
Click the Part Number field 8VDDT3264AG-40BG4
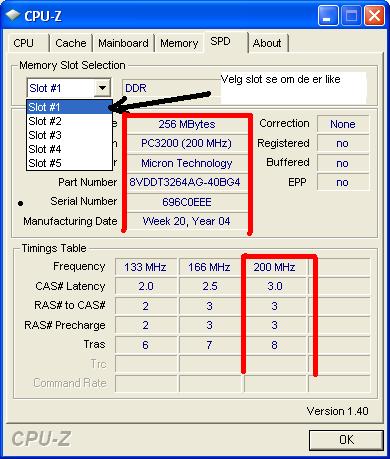[x=185, y=182]
